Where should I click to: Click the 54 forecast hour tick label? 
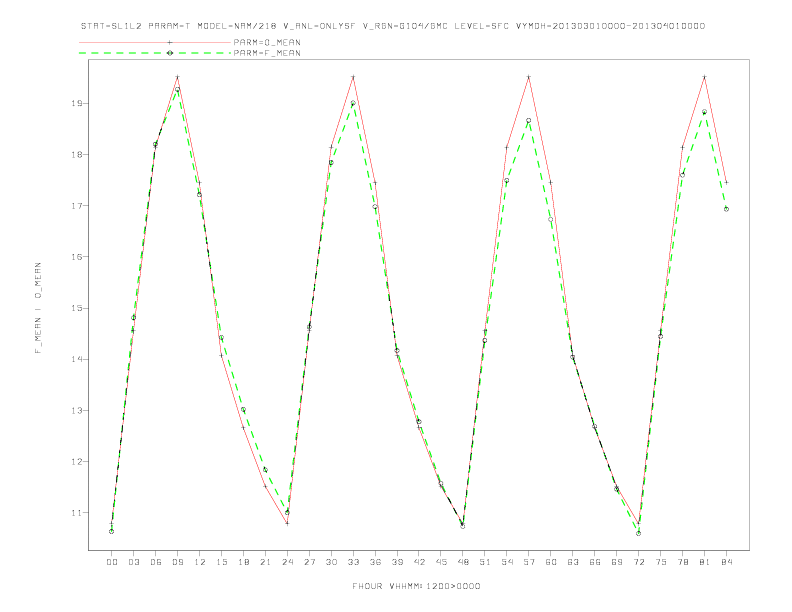[507, 562]
